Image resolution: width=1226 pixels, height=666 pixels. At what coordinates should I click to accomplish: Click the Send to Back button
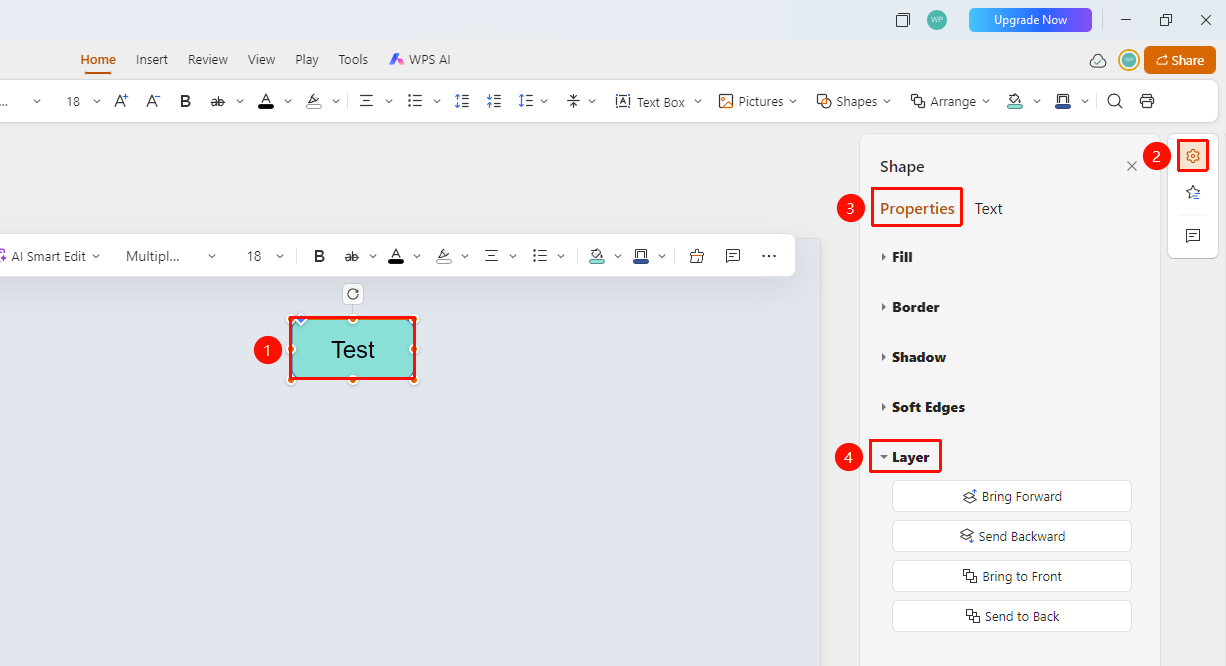pyautogui.click(x=1012, y=616)
